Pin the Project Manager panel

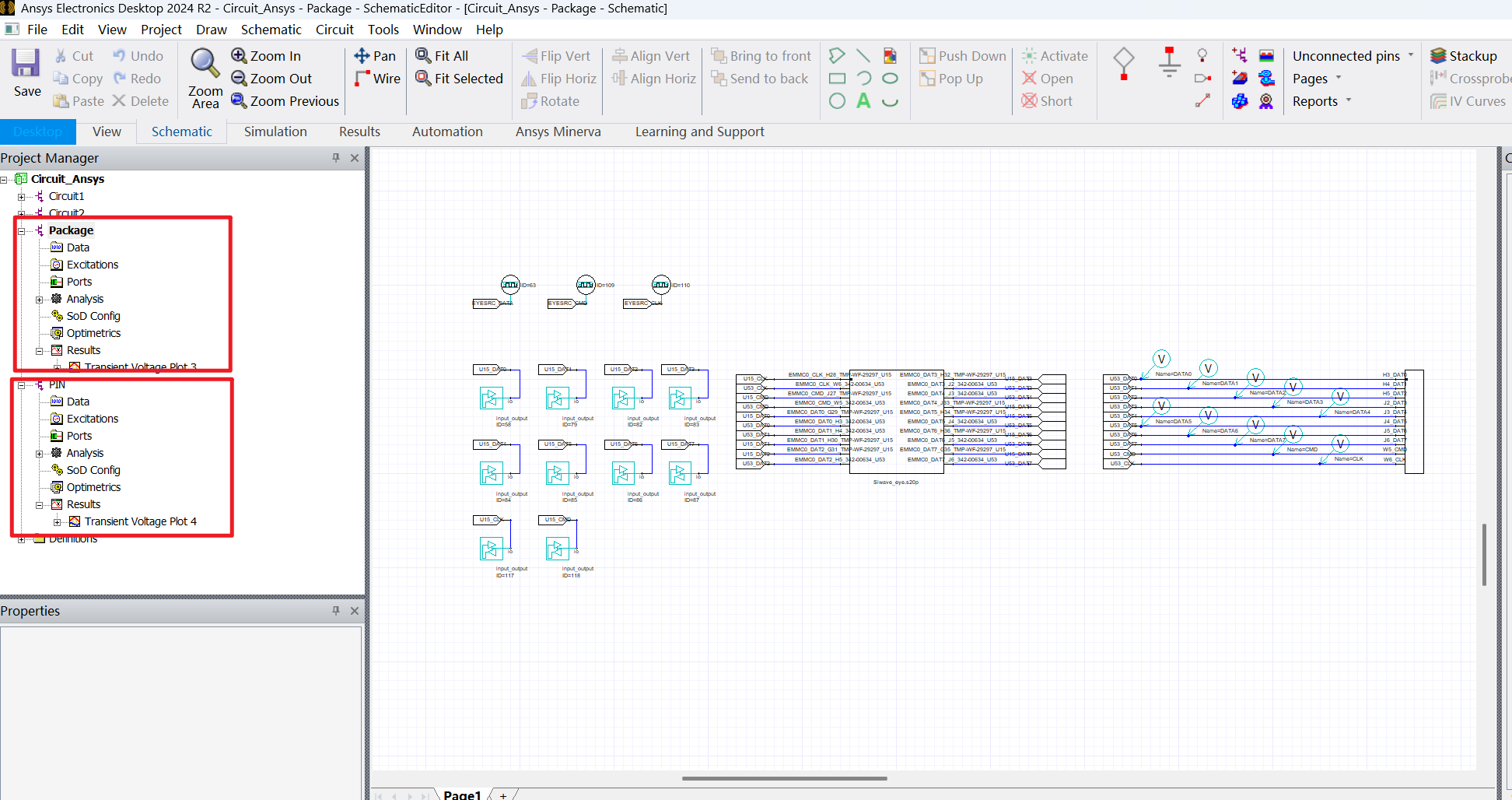pos(336,158)
